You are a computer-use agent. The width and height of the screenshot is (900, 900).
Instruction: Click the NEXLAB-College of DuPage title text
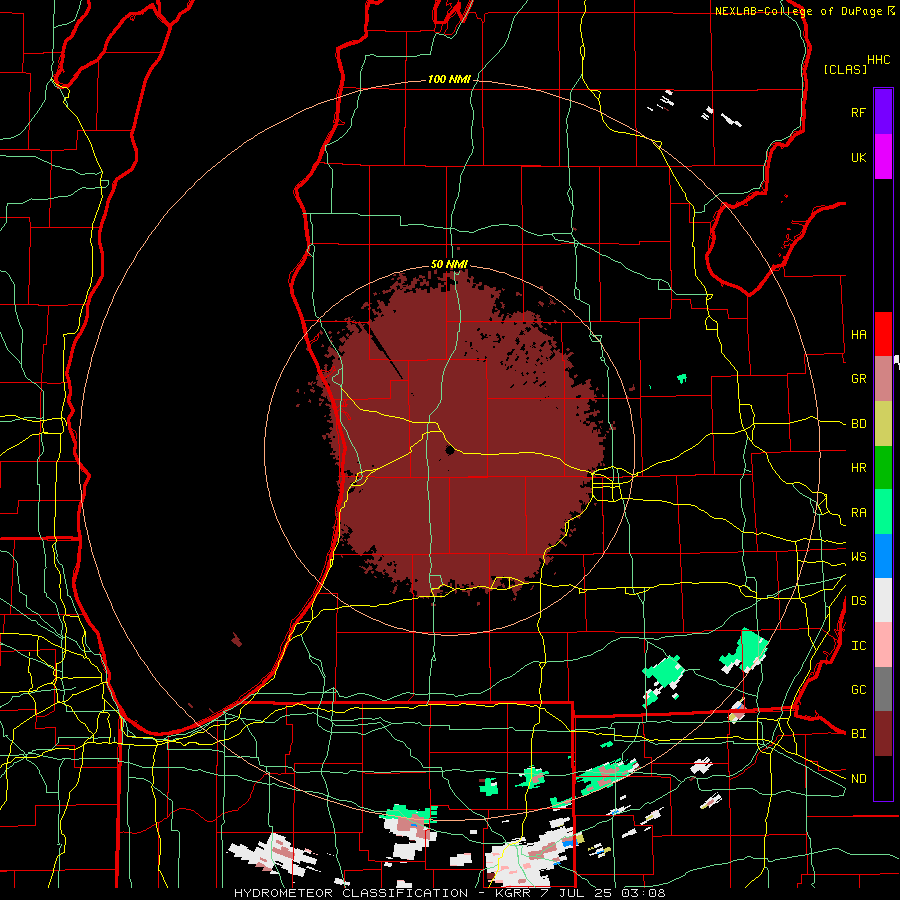[798, 11]
